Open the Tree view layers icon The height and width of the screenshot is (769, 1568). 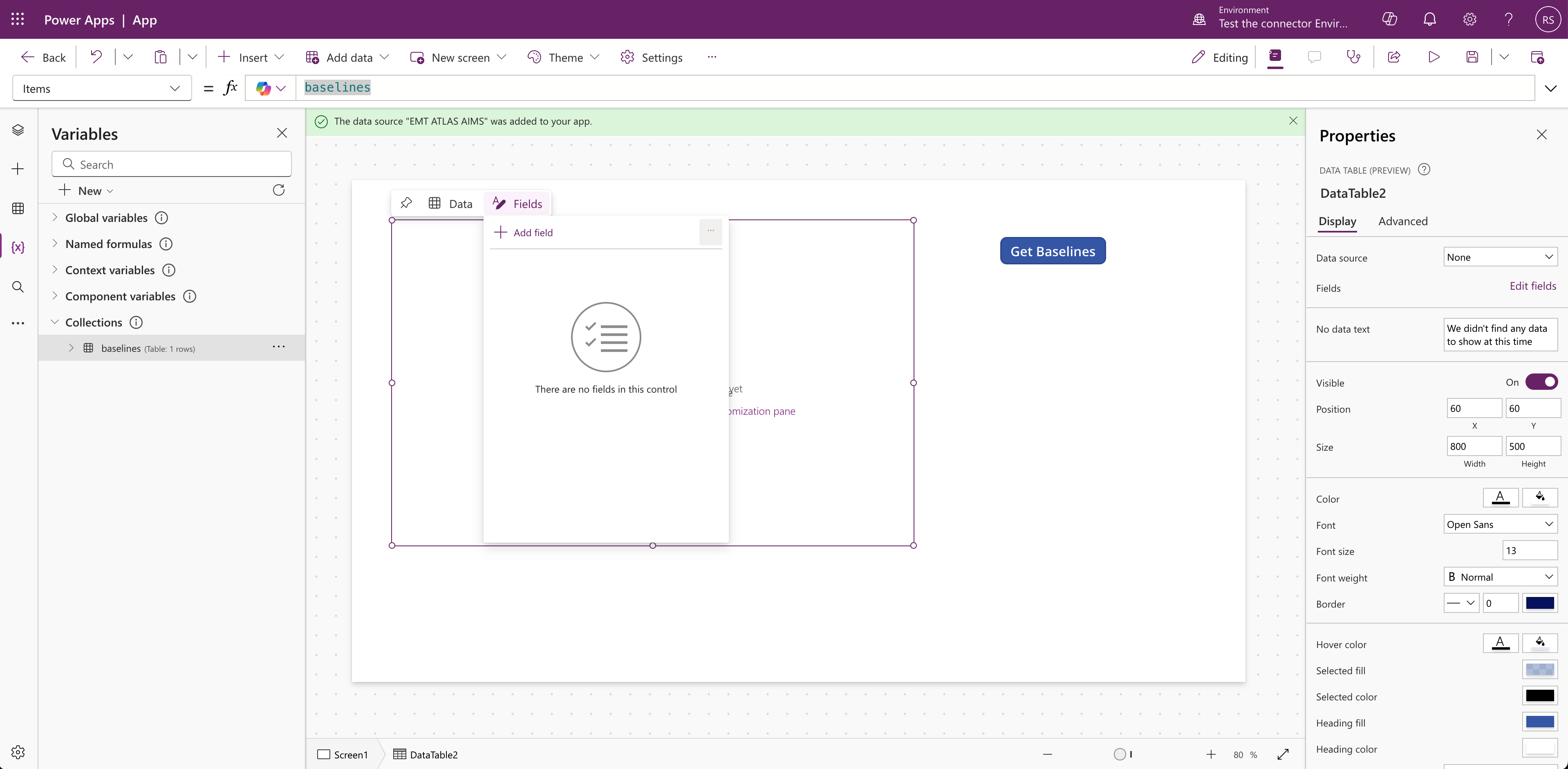click(x=18, y=130)
